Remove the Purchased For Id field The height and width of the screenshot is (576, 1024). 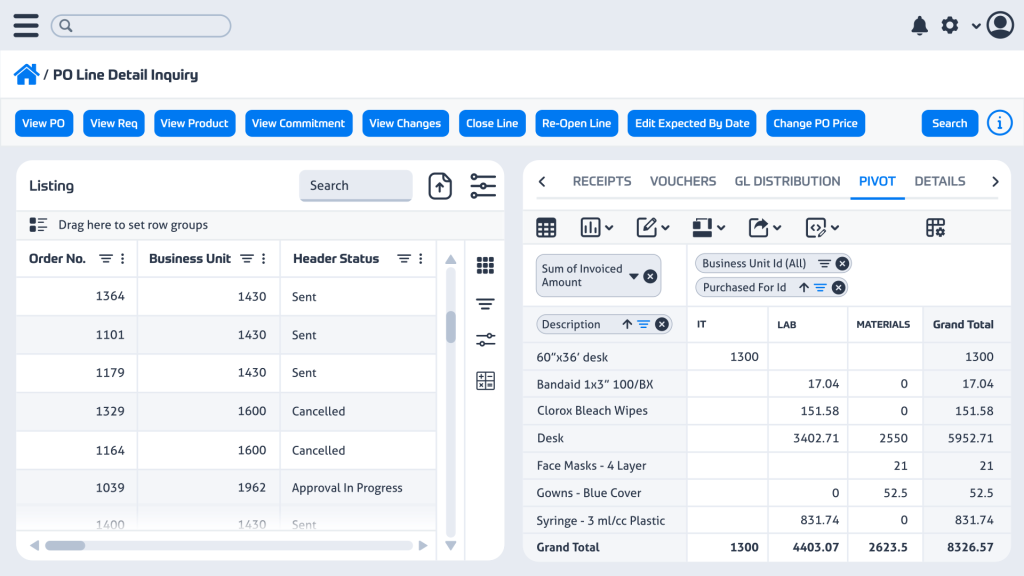click(839, 287)
